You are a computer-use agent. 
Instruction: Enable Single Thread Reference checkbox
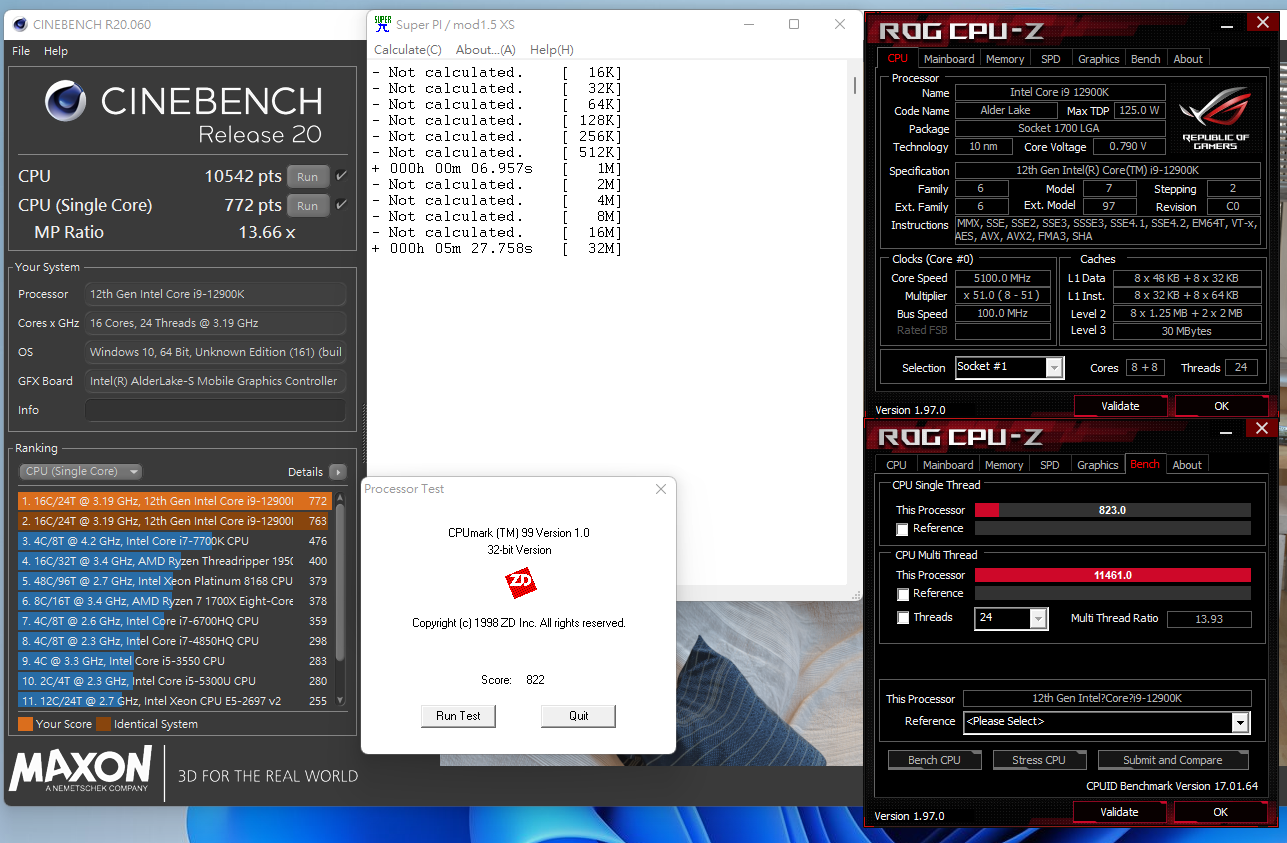[x=903, y=529]
